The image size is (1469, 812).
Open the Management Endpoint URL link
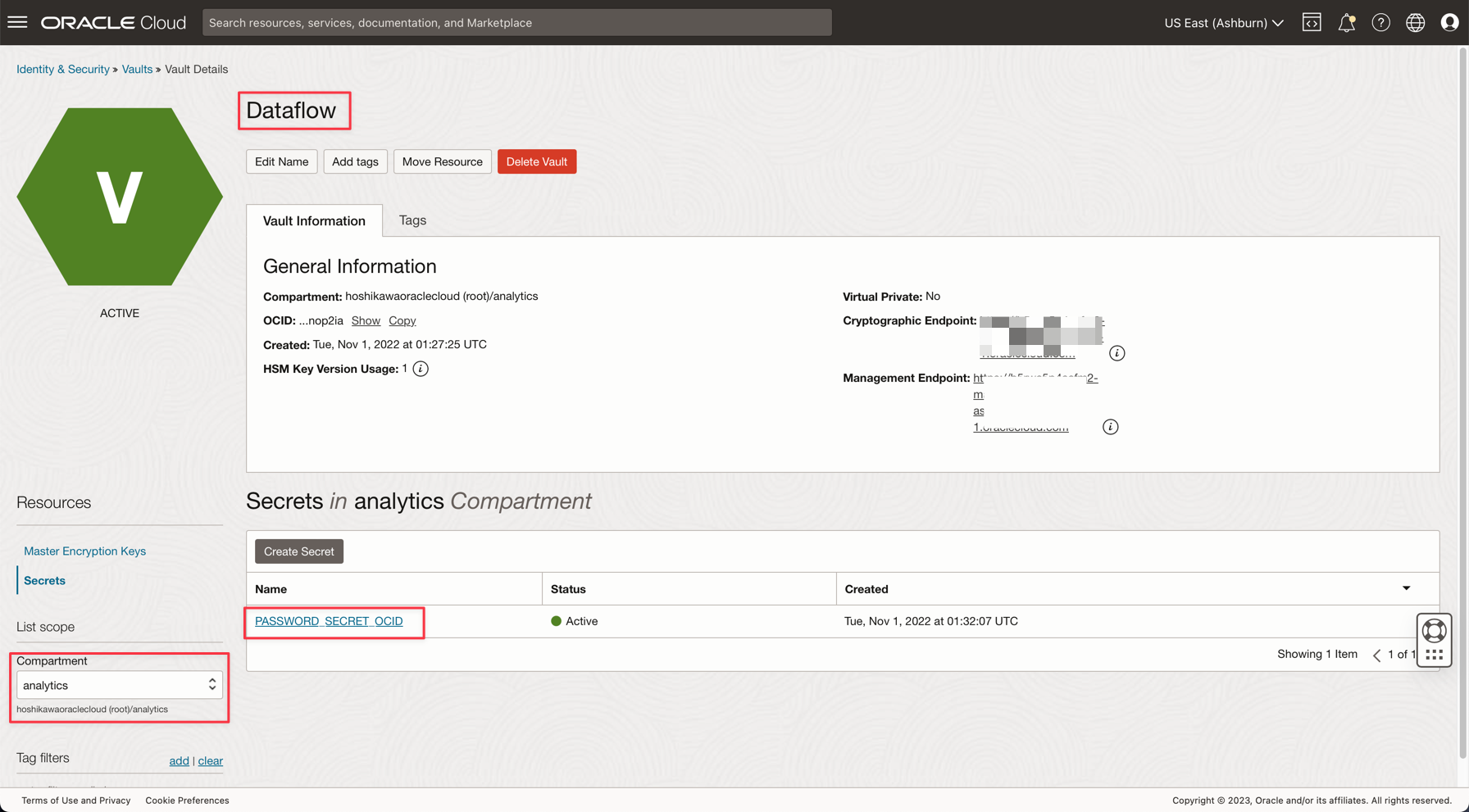1035,402
